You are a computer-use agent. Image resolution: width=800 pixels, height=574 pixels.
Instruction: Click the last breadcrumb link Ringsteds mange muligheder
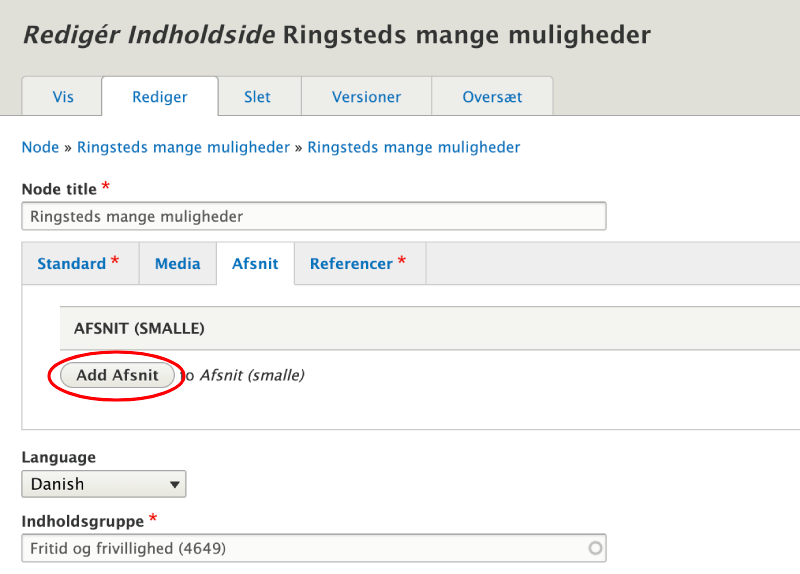413,147
